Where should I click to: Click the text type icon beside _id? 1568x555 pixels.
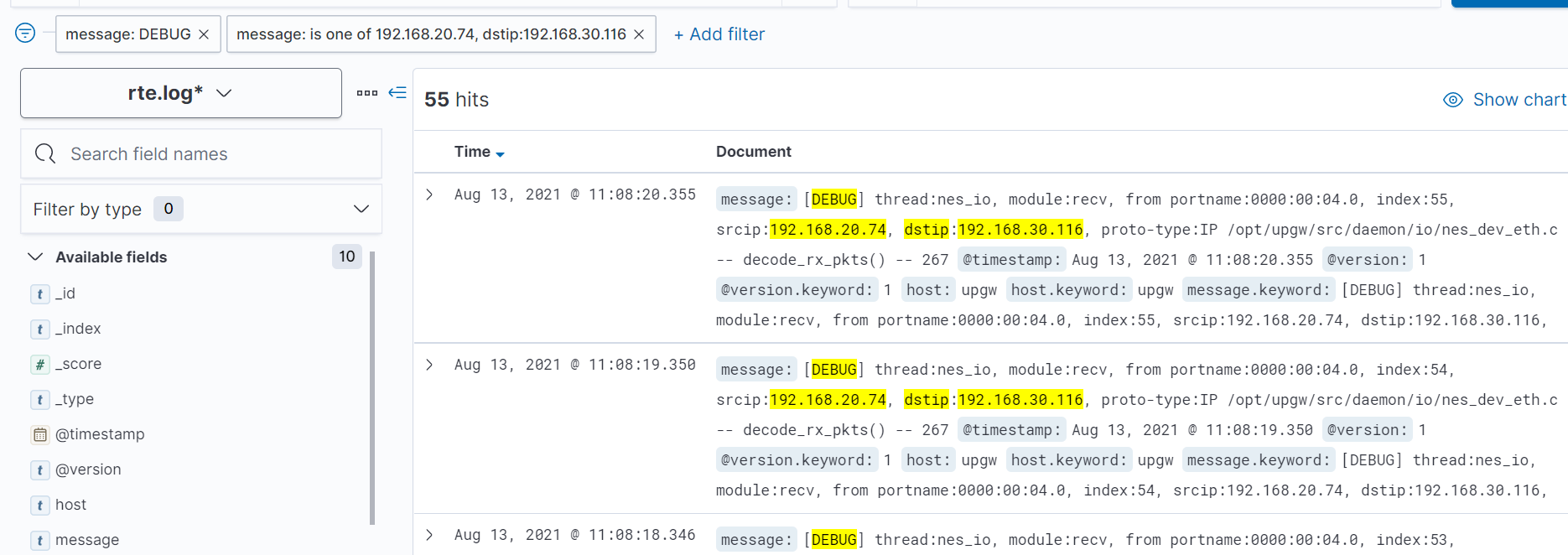pyautogui.click(x=39, y=293)
